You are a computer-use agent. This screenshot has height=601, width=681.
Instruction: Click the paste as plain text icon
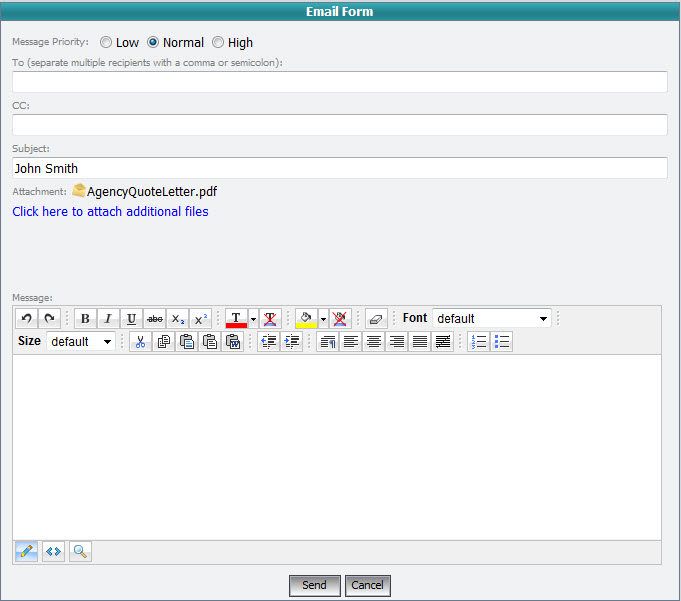pyautogui.click(x=210, y=342)
